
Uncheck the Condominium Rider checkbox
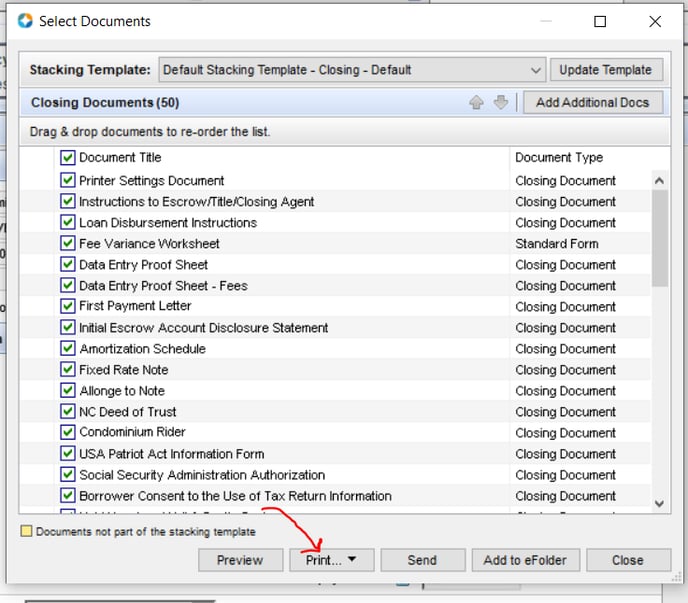68,432
